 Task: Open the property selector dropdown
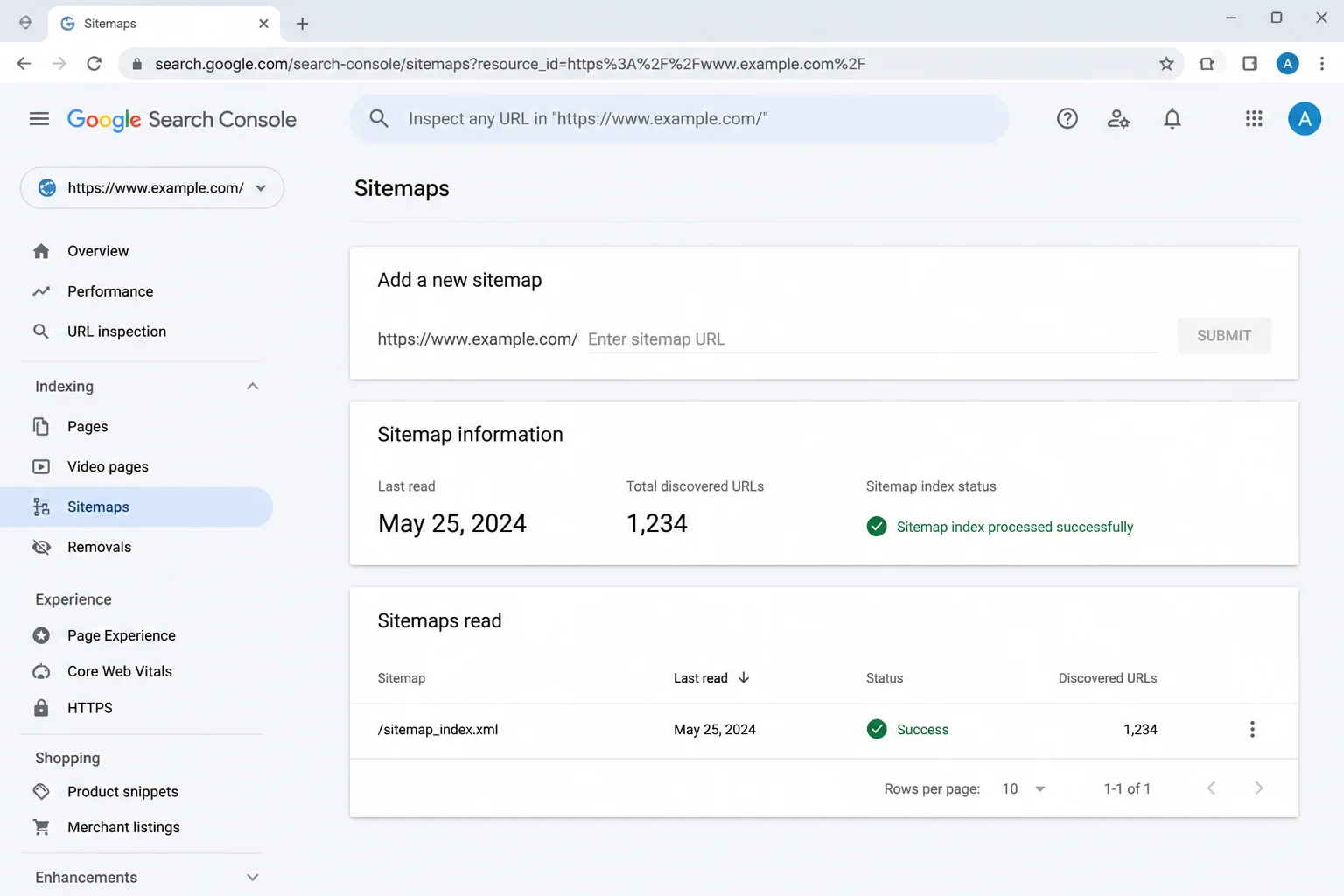(152, 188)
